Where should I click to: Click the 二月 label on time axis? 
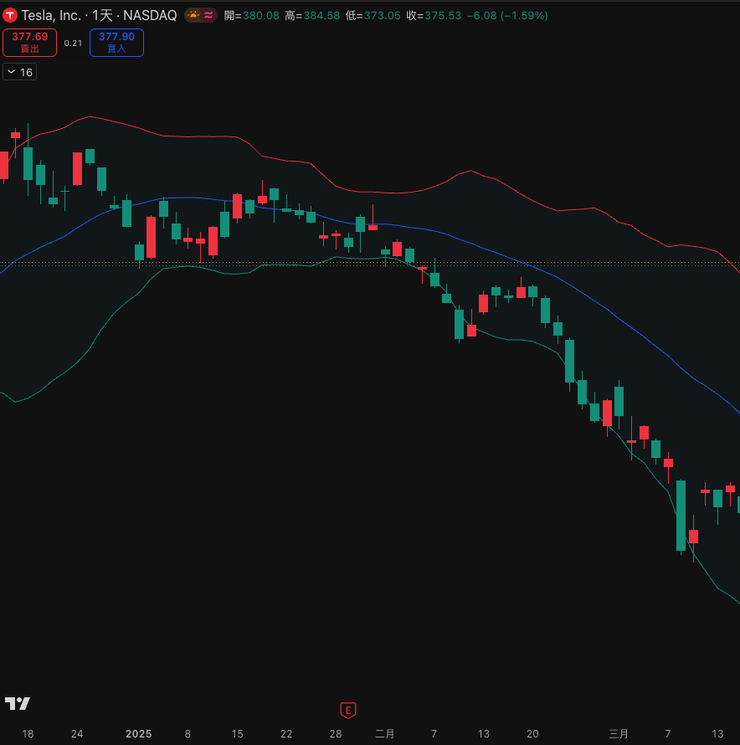[x=384, y=734]
